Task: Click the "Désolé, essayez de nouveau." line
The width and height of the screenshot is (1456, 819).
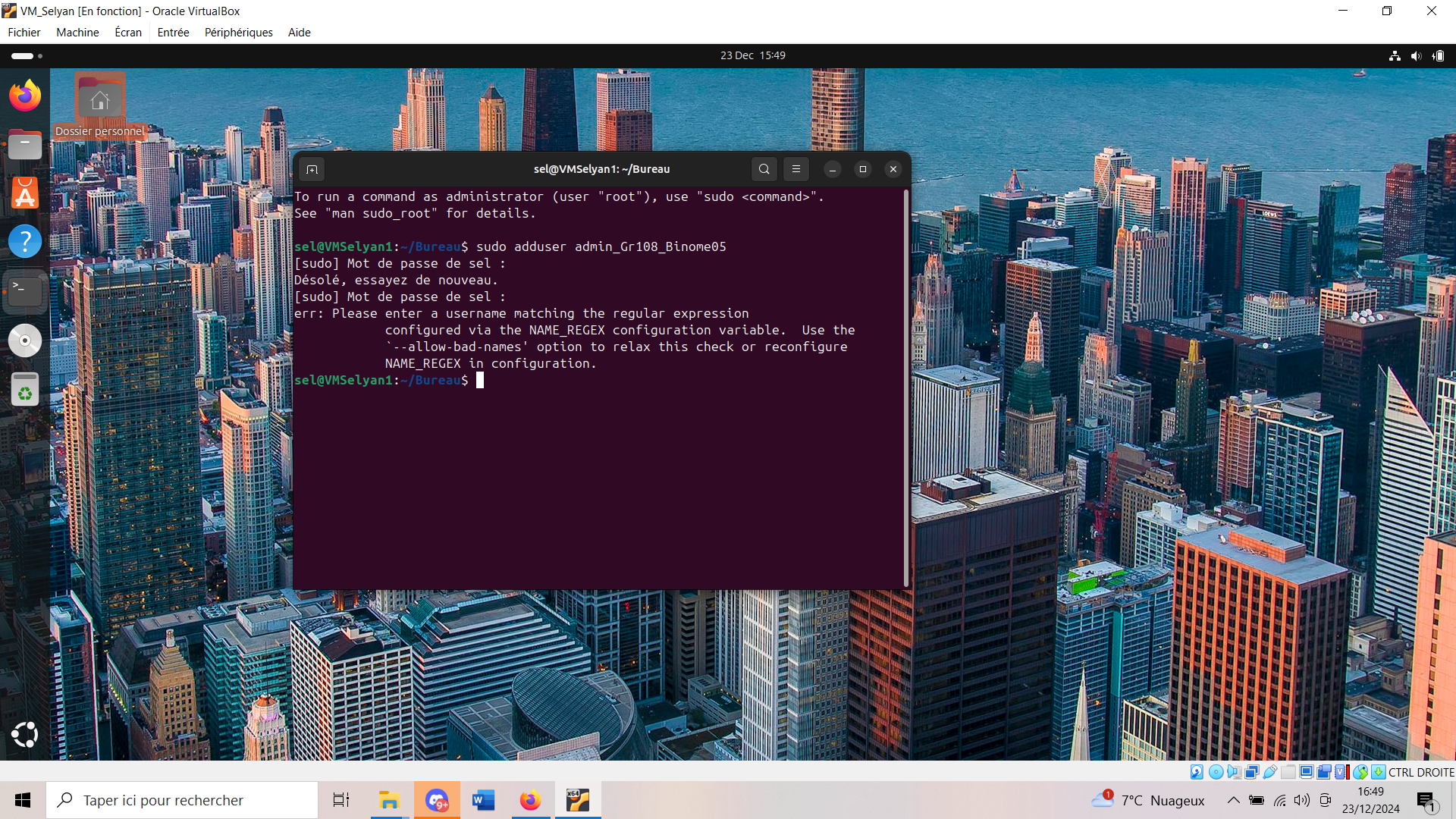Action: (396, 280)
